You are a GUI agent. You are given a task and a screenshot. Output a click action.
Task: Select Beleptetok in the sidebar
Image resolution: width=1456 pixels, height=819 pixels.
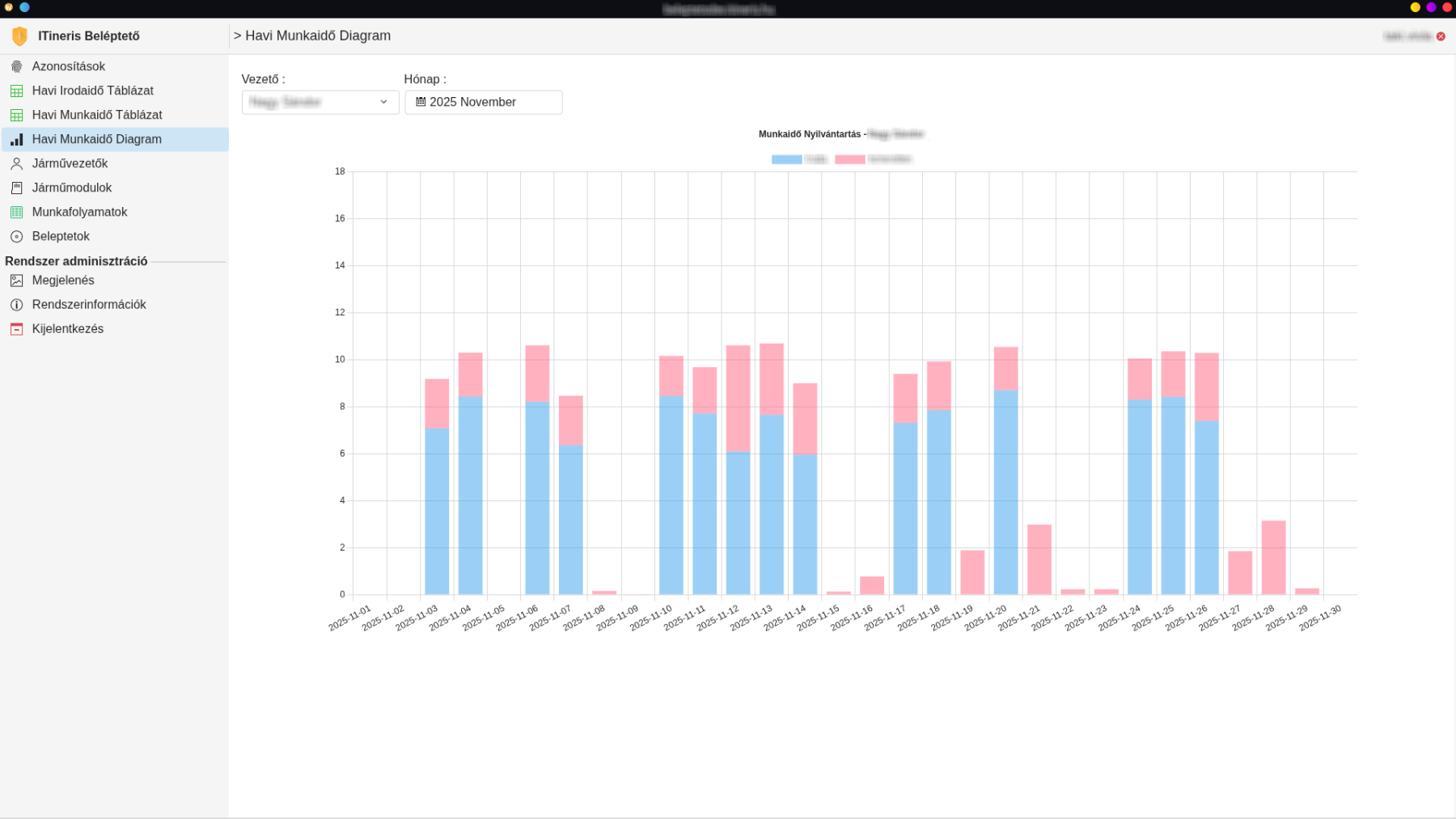[x=61, y=236]
